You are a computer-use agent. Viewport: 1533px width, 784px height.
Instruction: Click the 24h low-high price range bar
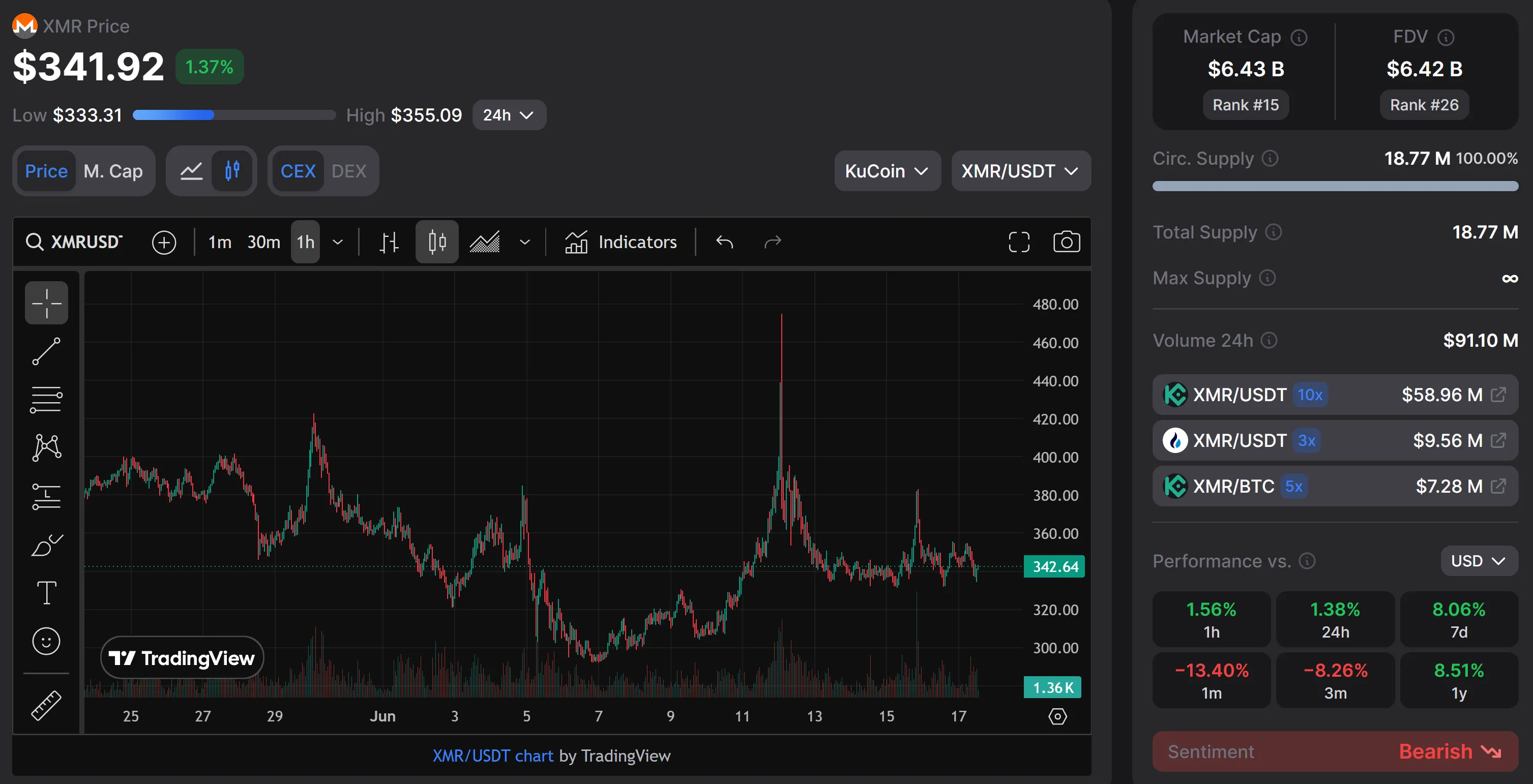[x=234, y=115]
